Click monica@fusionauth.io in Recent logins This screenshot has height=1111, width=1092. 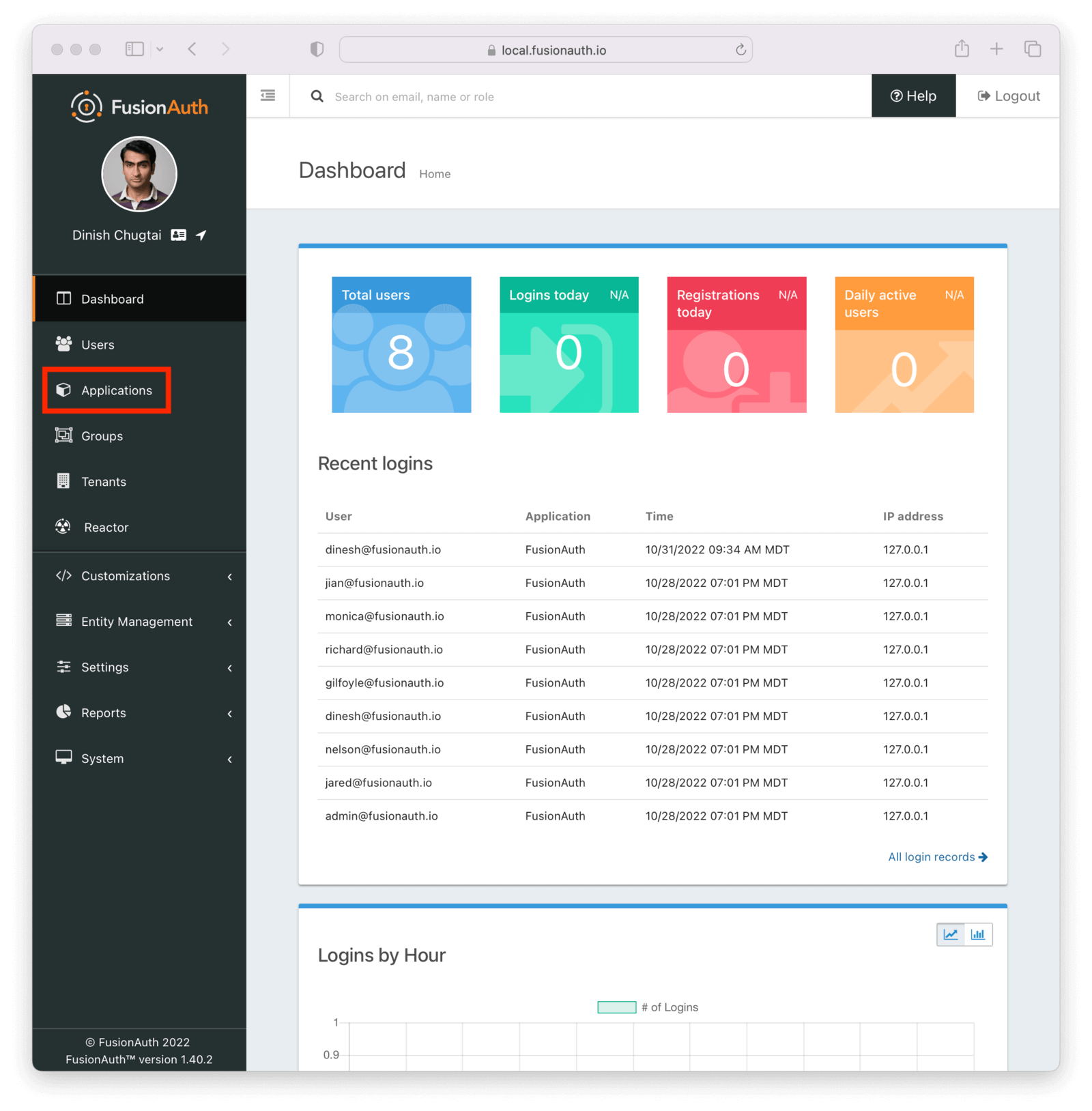pos(384,616)
